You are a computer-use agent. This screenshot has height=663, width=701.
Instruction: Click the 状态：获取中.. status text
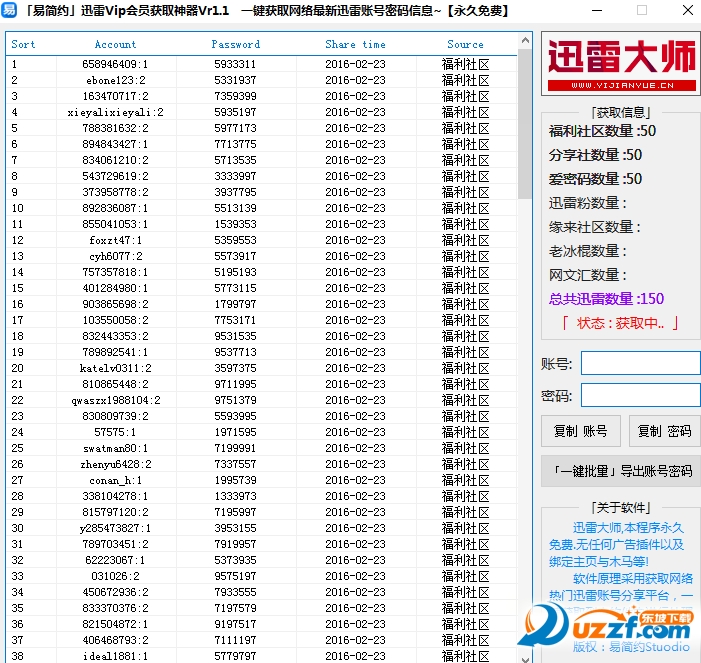(621, 323)
